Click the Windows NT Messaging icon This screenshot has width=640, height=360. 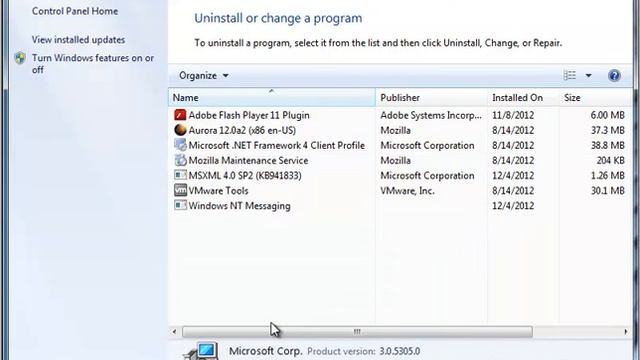pos(180,205)
